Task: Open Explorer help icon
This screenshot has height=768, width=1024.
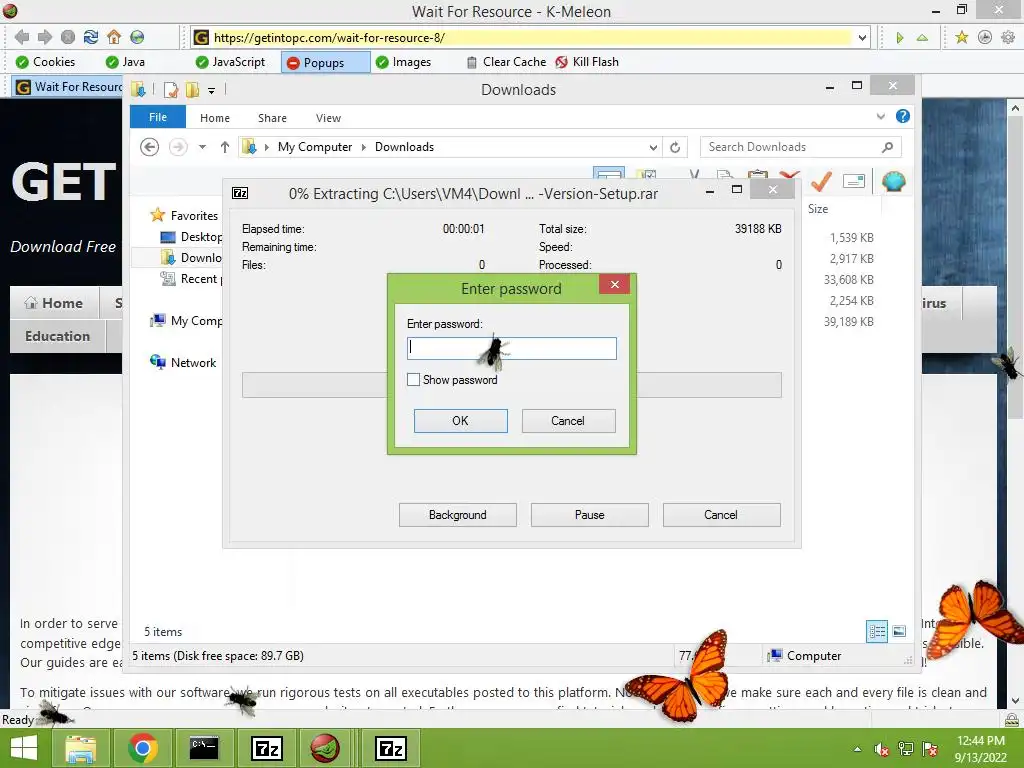Action: click(903, 116)
